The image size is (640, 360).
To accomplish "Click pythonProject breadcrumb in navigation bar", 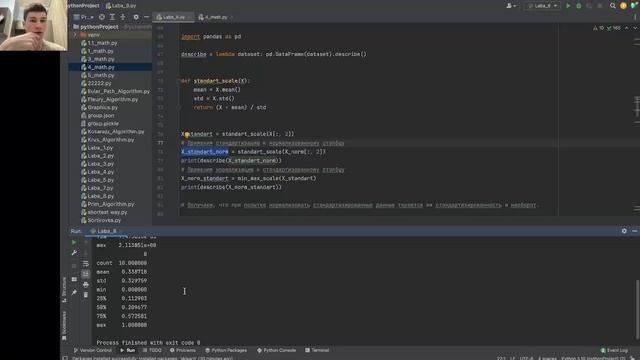I will click(x=84, y=6).
